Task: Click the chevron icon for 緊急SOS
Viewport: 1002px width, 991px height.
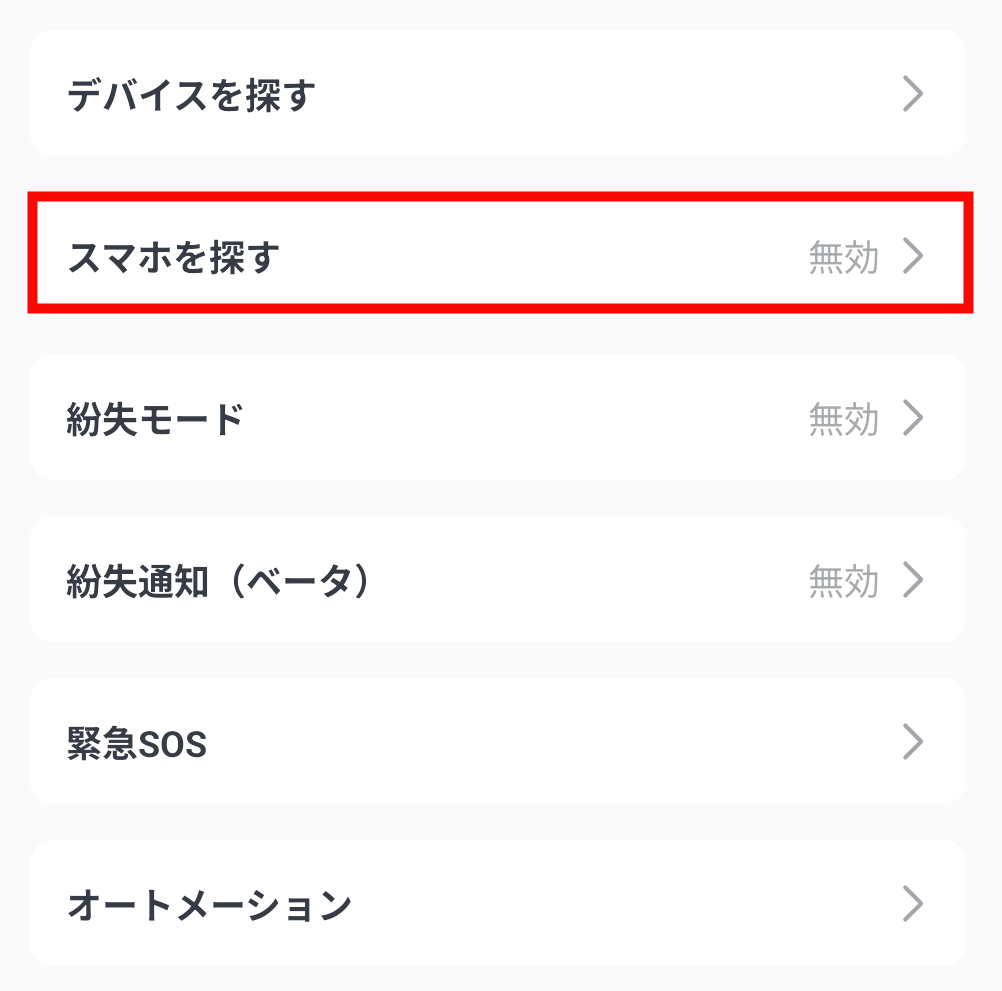Action: point(912,742)
